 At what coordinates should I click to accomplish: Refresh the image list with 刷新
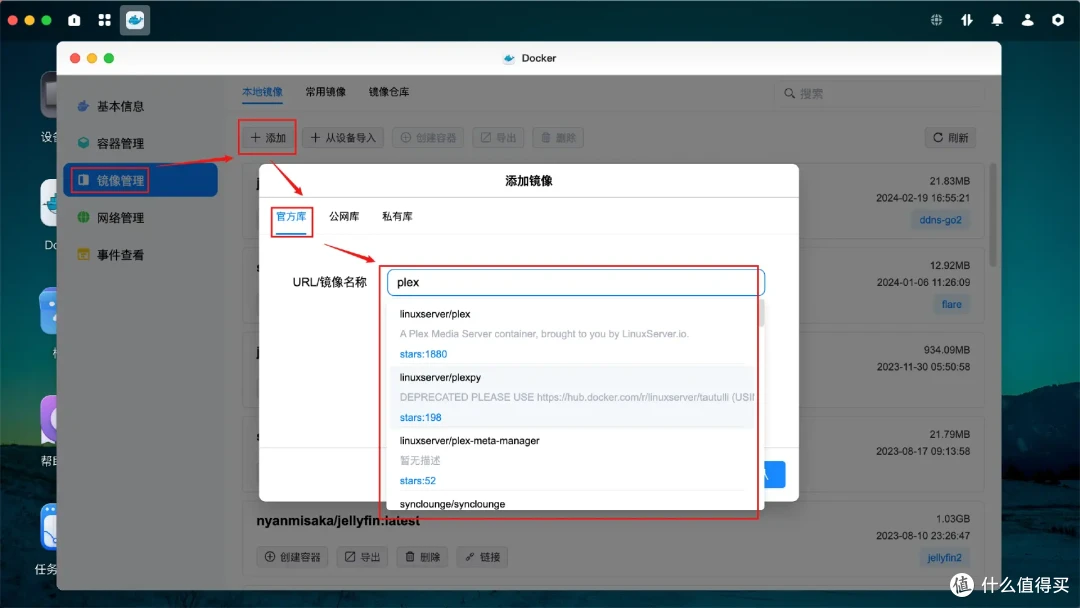[951, 138]
